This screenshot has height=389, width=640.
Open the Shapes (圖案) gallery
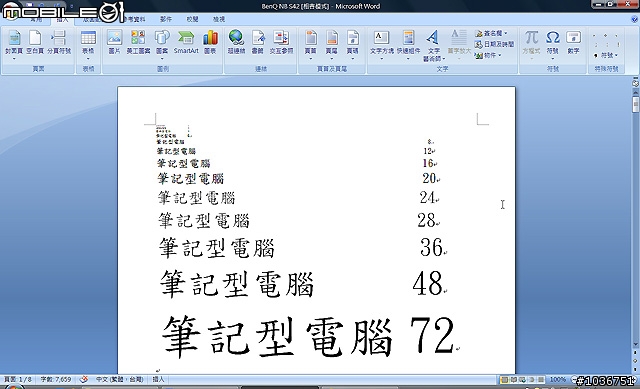pos(162,44)
